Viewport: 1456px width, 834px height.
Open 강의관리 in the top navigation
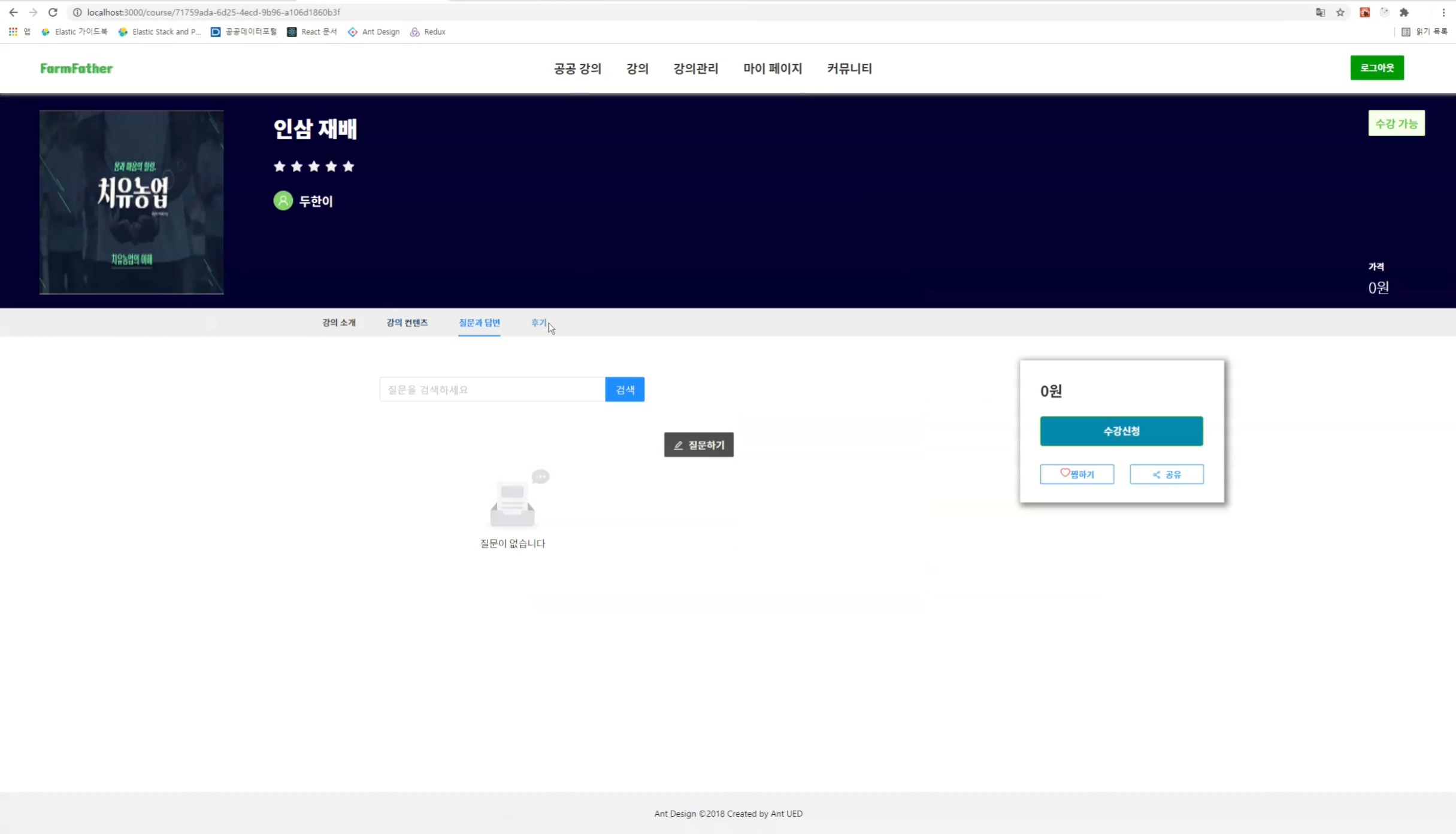coord(695,68)
